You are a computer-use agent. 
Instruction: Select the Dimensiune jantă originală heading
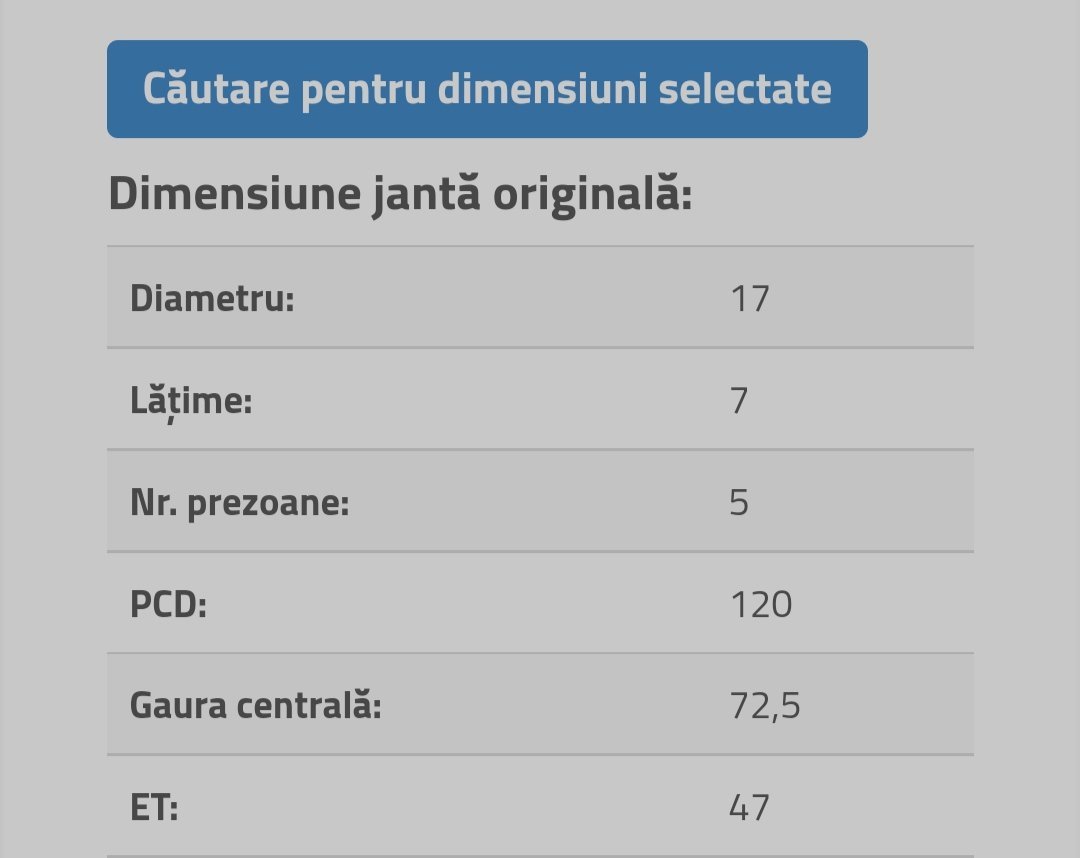400,194
